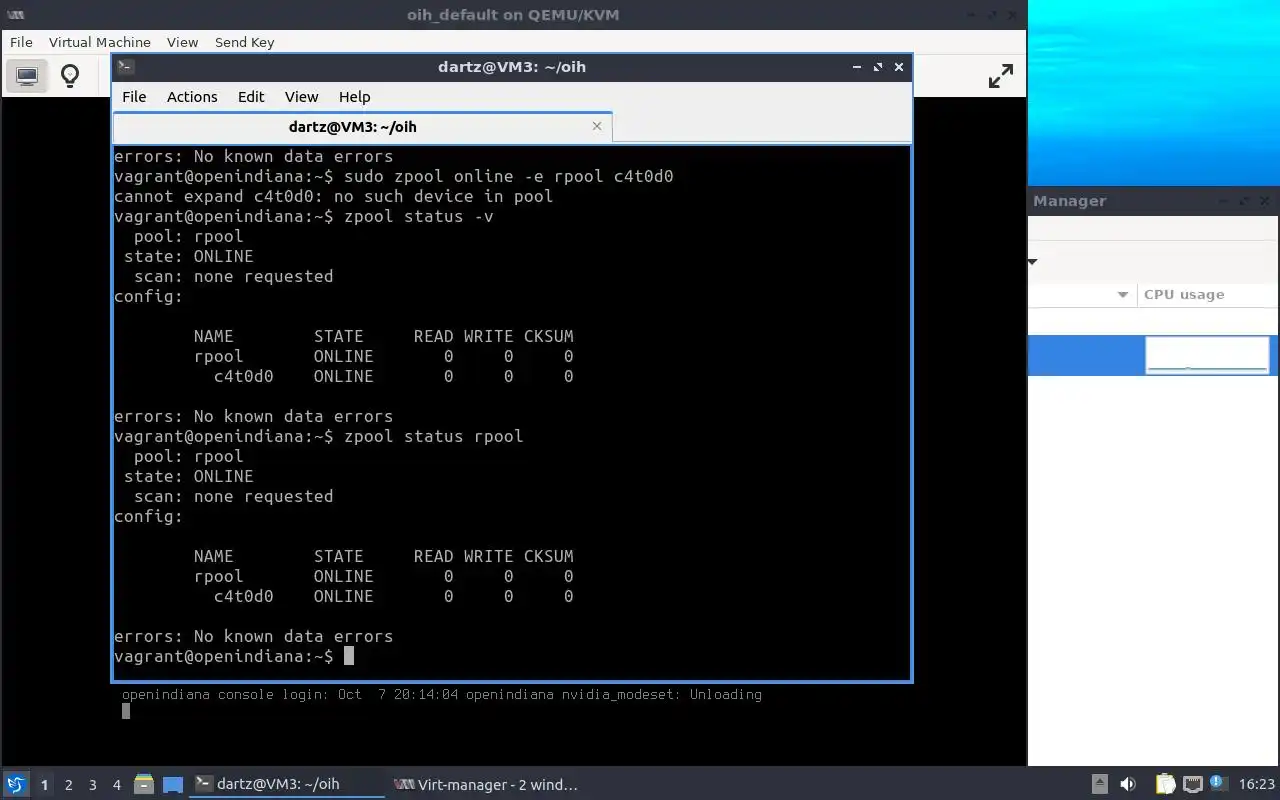Switch to workspace 3

pyautogui.click(x=92, y=785)
